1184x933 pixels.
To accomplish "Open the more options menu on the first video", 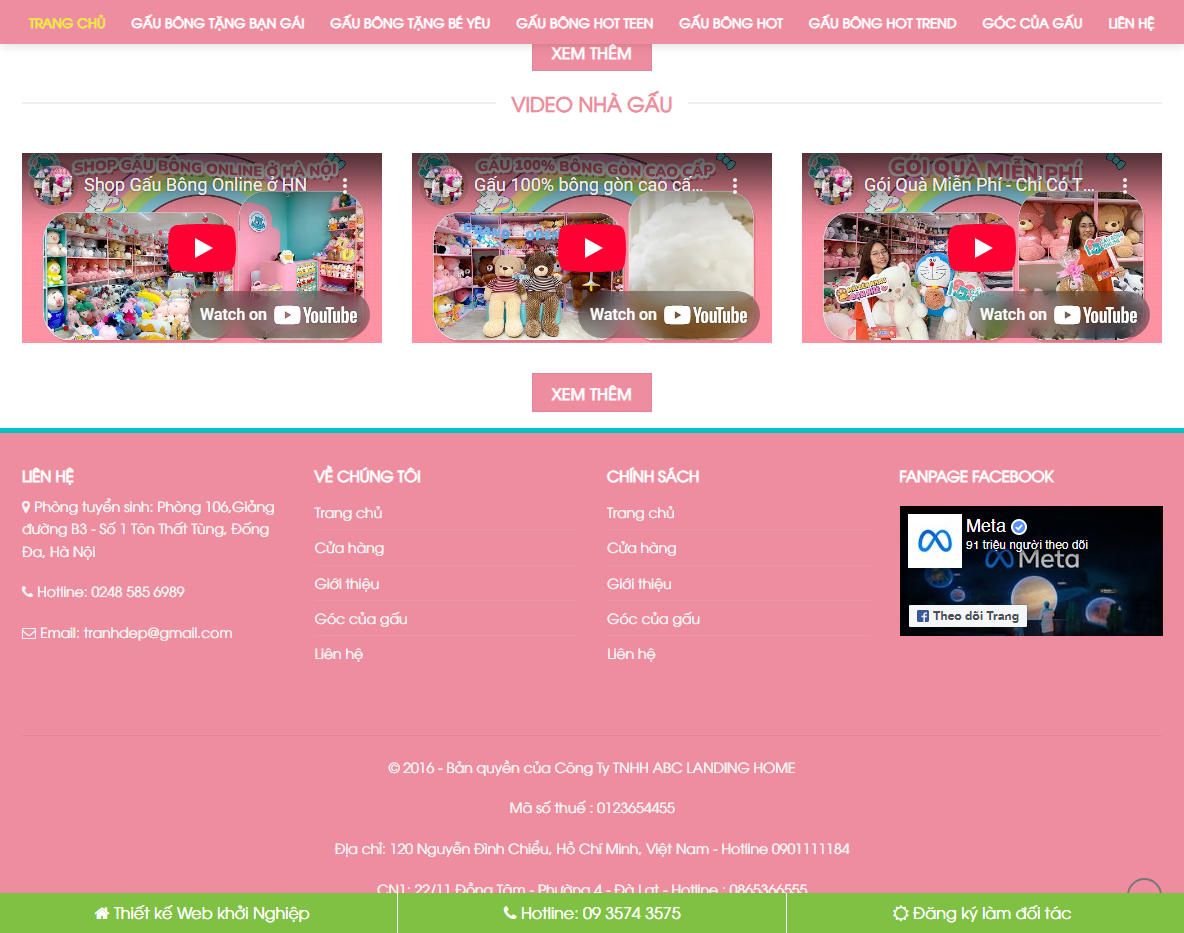I will pyautogui.click(x=346, y=184).
